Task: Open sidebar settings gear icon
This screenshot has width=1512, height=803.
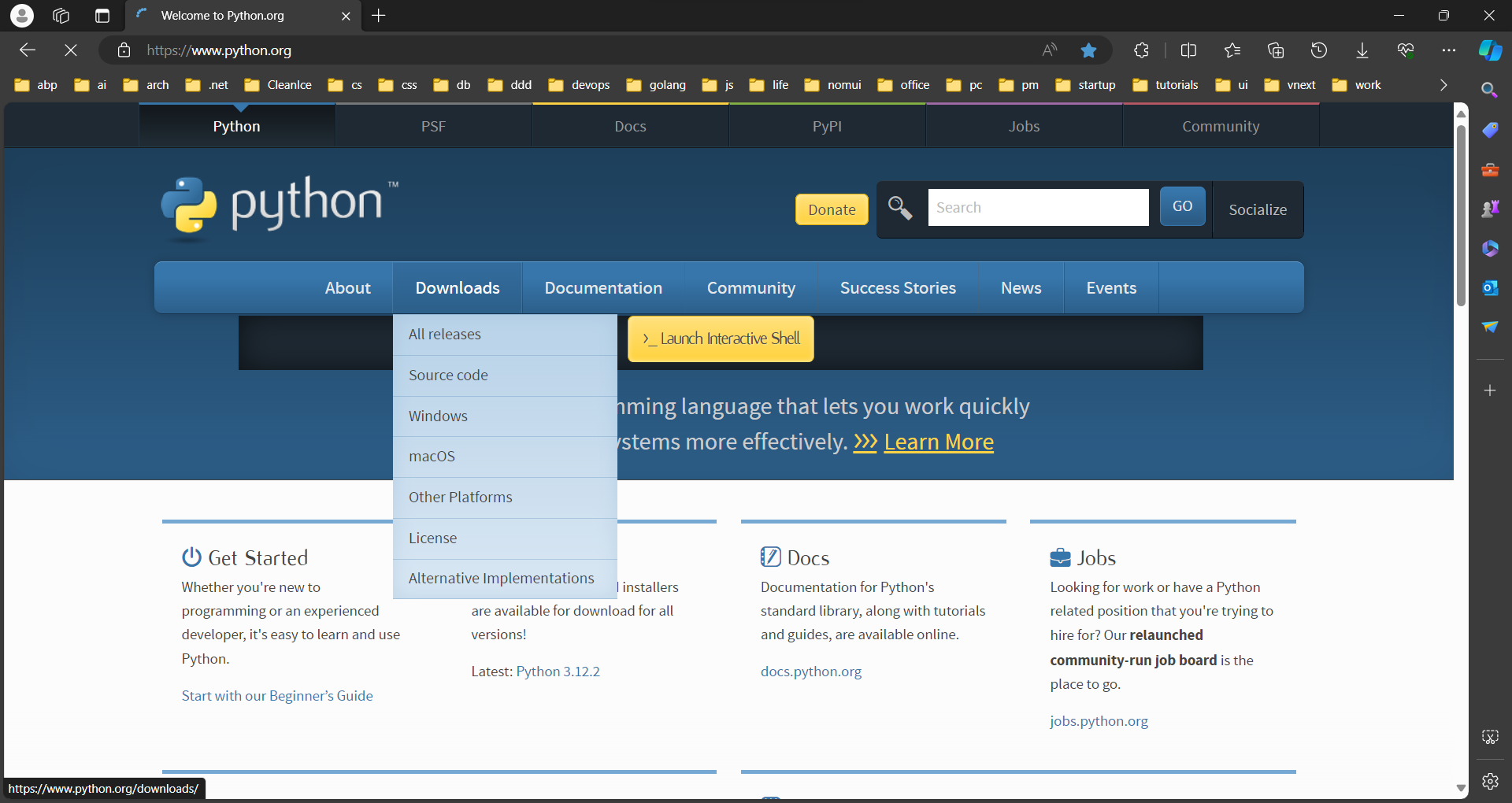Action: coord(1490,781)
